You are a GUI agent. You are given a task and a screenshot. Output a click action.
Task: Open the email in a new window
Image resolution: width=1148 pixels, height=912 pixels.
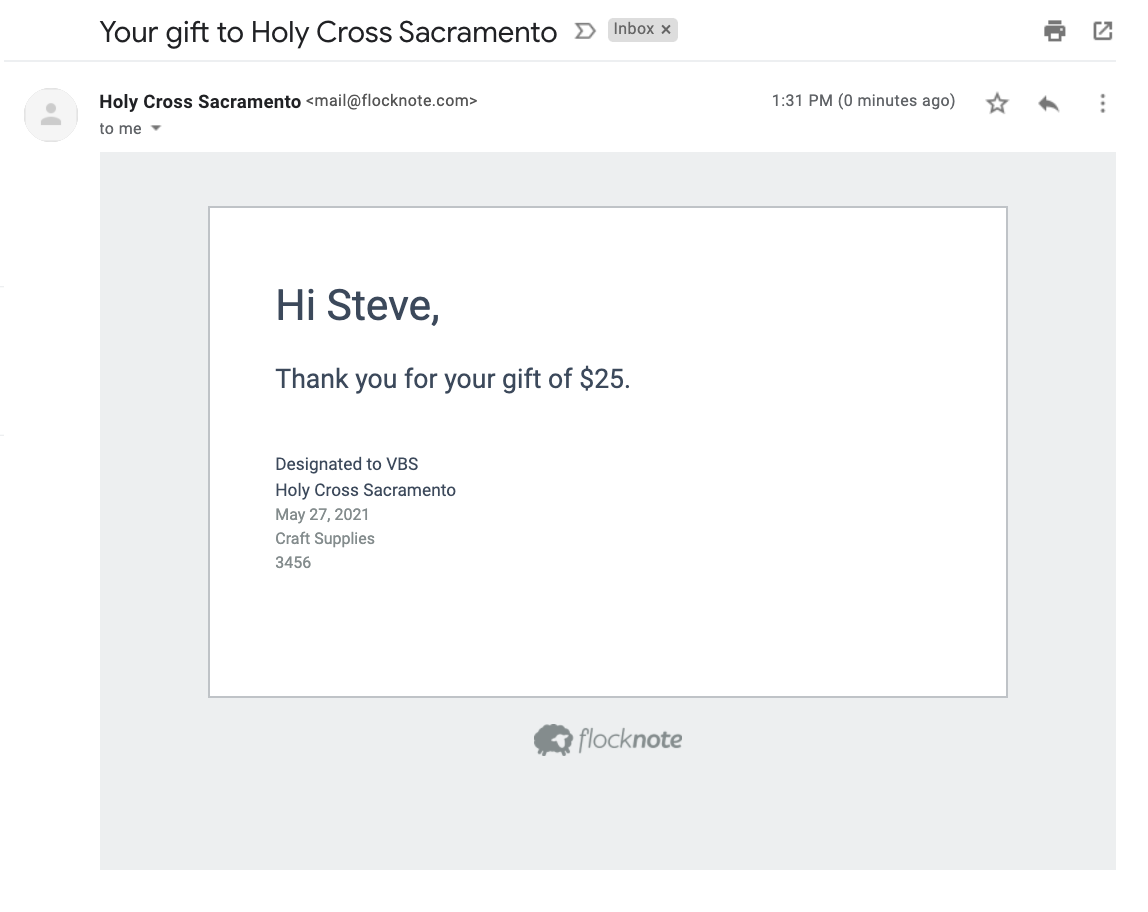pyautogui.click(x=1103, y=31)
